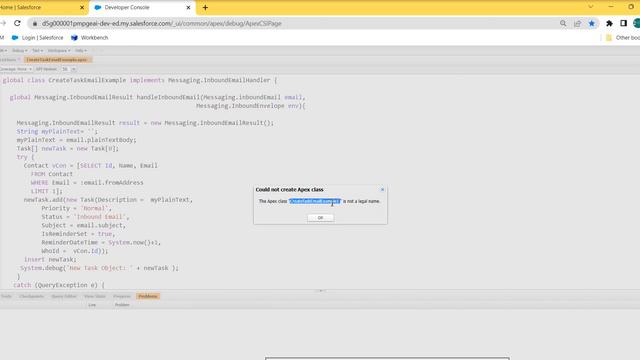Open the browser Extensions puzzle icon
This screenshot has width=640, height=360.
[x=609, y=24]
